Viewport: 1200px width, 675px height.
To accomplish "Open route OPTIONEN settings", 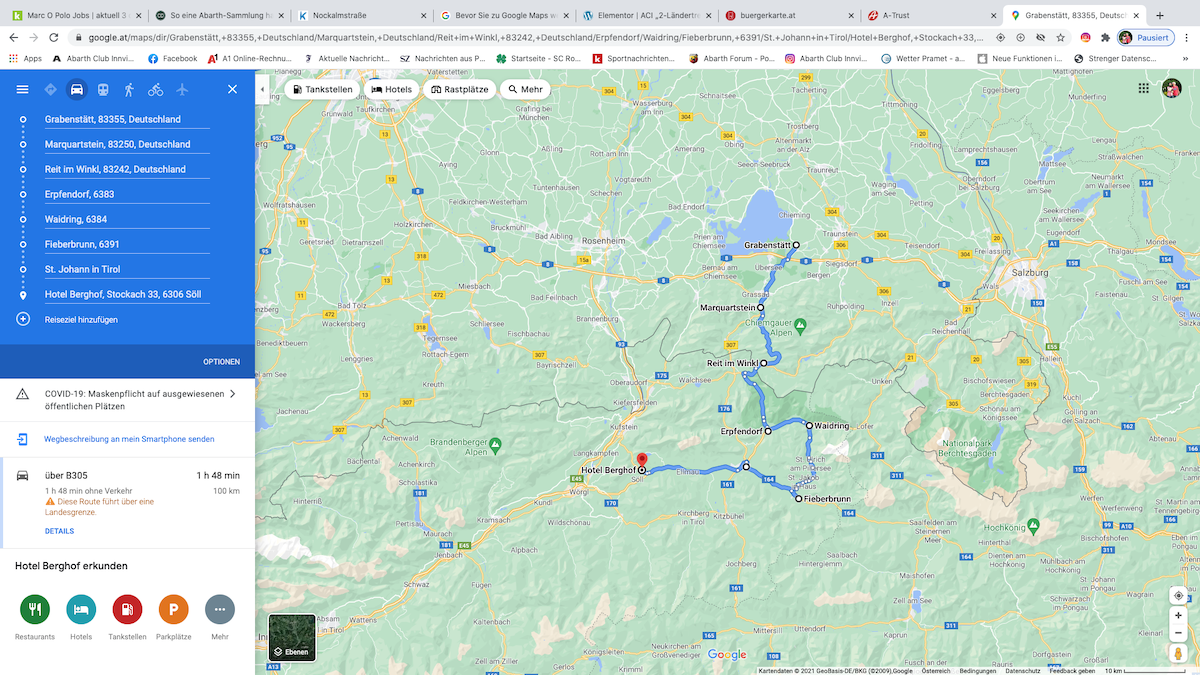I will coord(221,361).
